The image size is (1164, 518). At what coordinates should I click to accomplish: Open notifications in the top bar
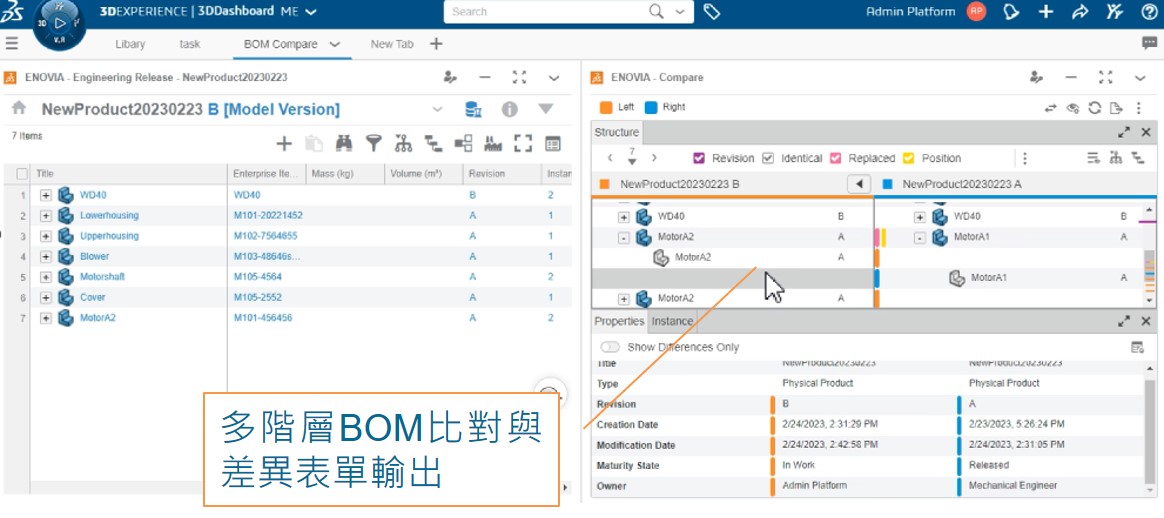point(1010,12)
